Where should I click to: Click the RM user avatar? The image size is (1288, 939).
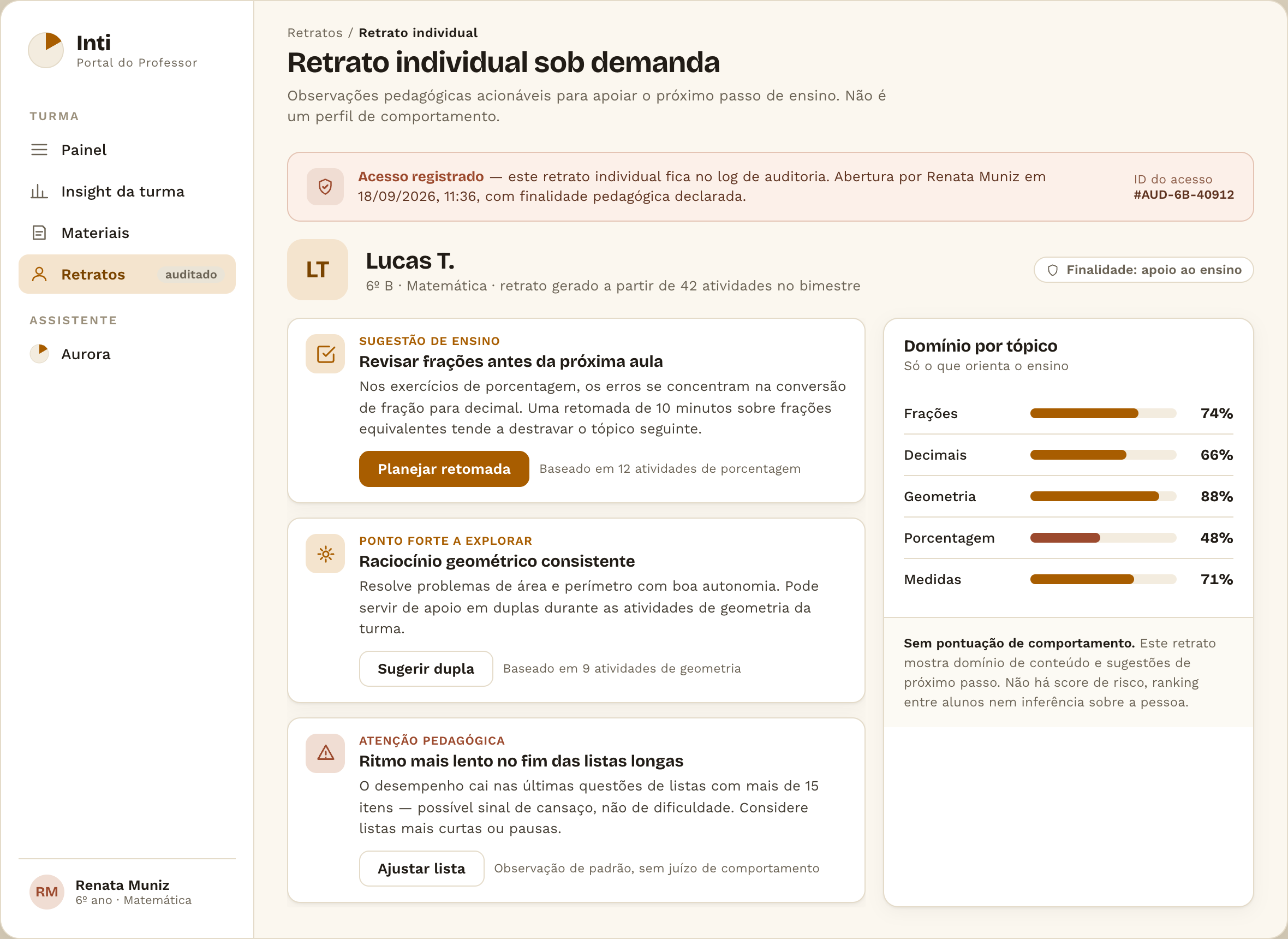46,892
